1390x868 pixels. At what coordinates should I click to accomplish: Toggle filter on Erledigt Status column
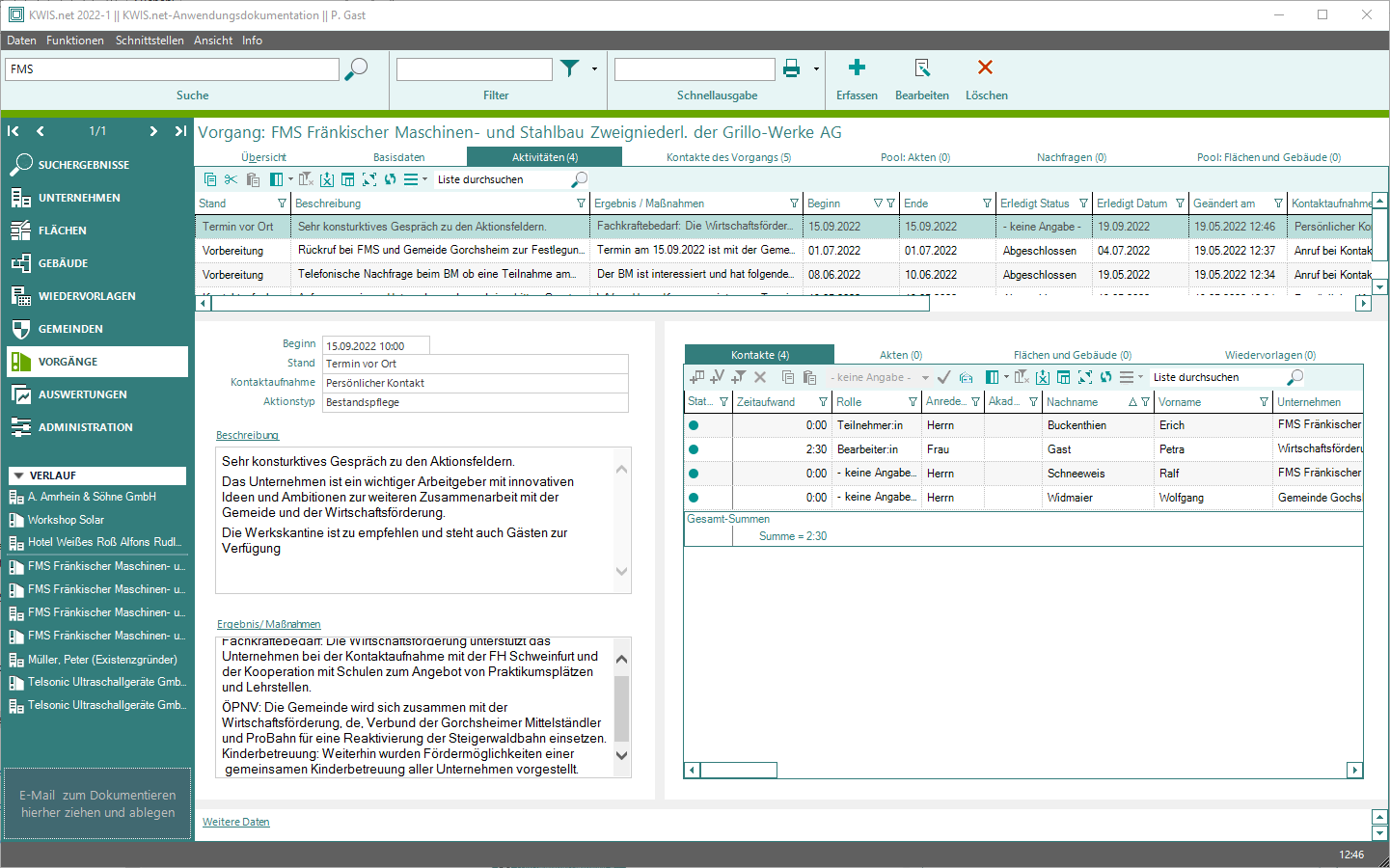coord(1083,203)
